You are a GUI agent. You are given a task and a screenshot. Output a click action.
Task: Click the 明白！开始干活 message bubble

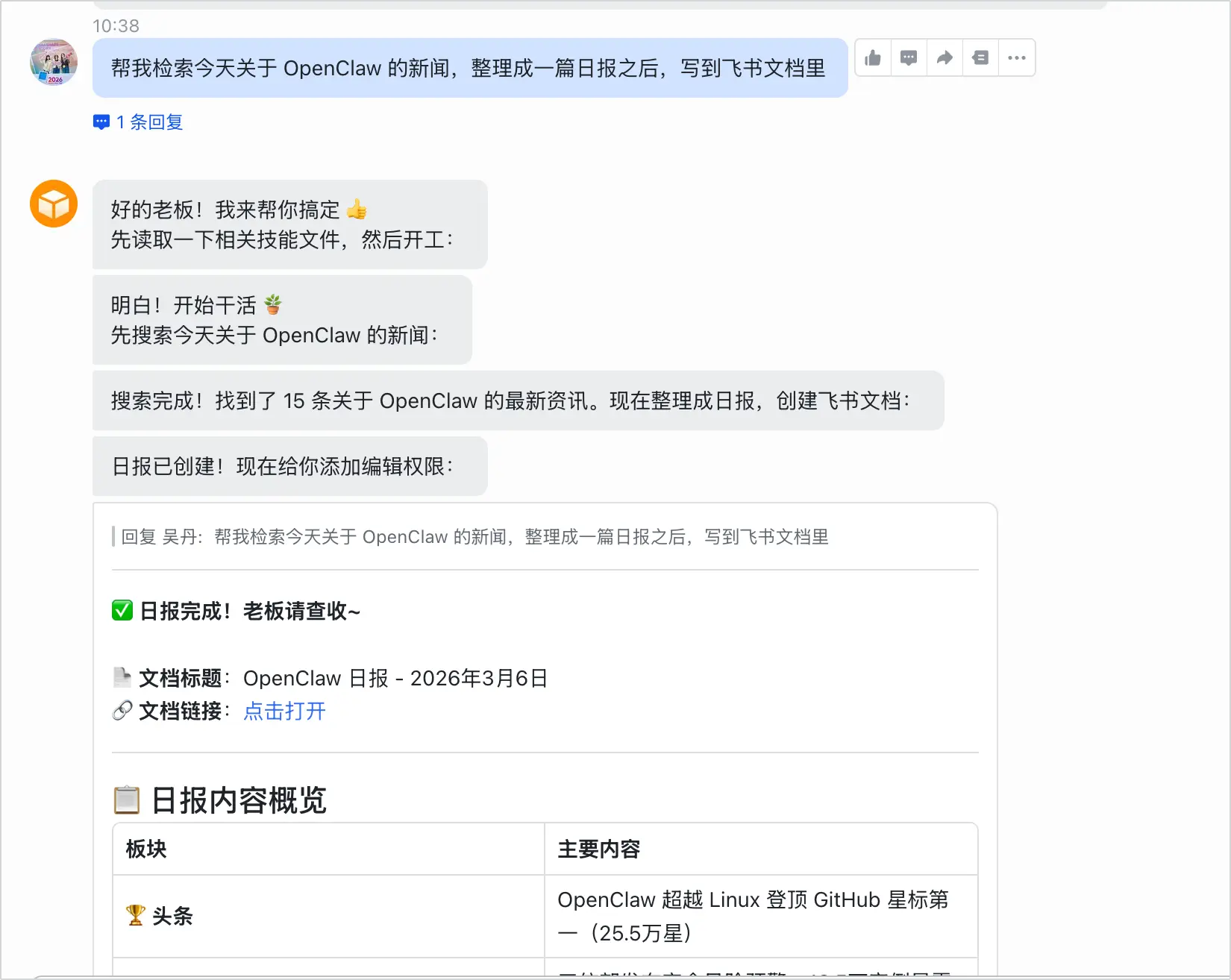[282, 320]
